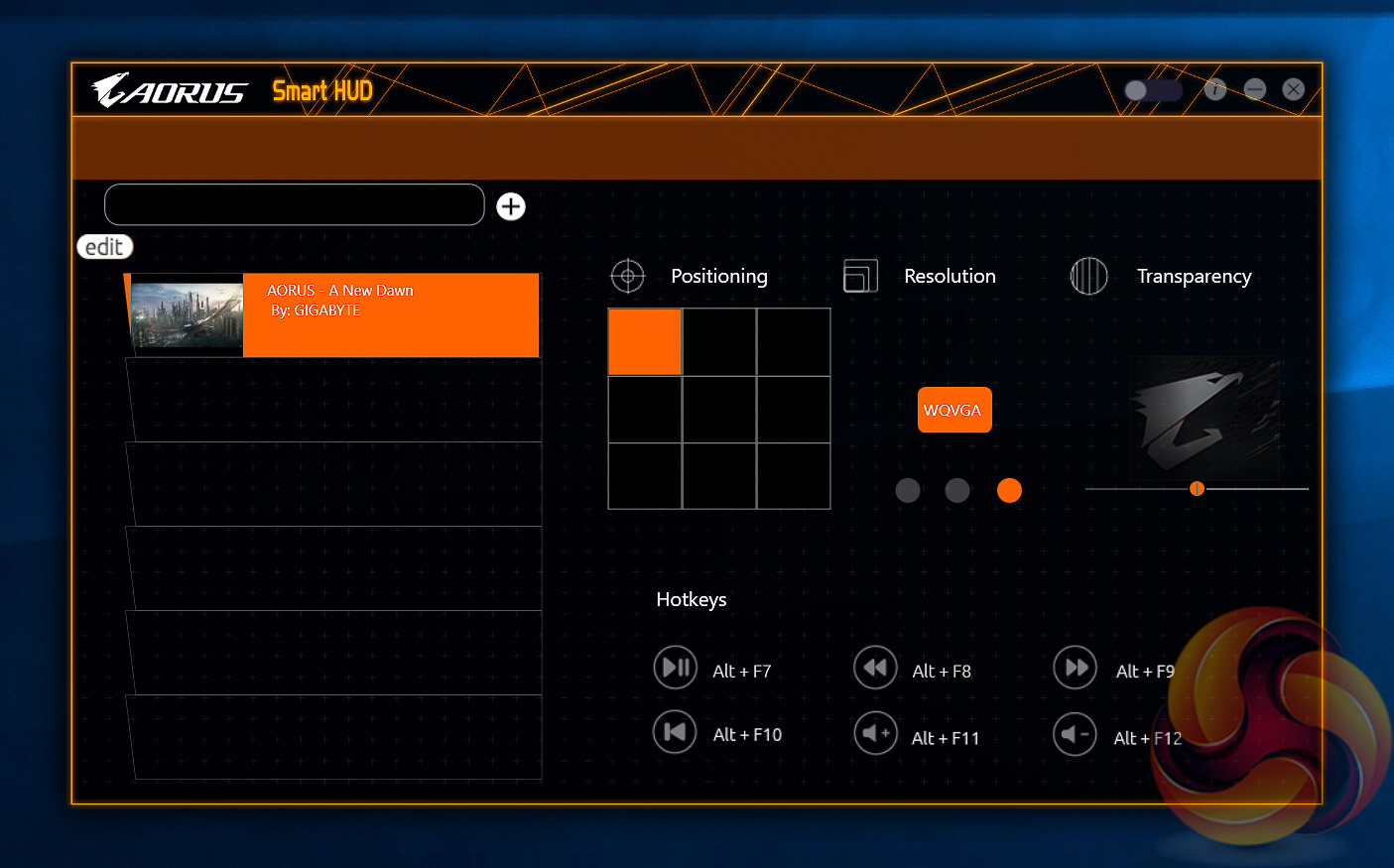Toggle the Smart HUD on/off switch
Image resolution: width=1394 pixels, height=868 pixels.
(x=1152, y=90)
